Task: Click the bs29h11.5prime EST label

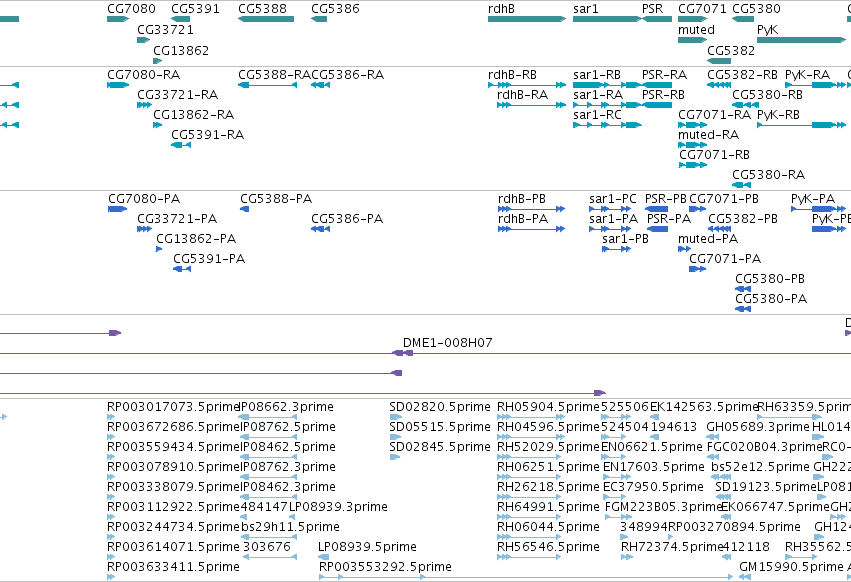Action: point(290,527)
